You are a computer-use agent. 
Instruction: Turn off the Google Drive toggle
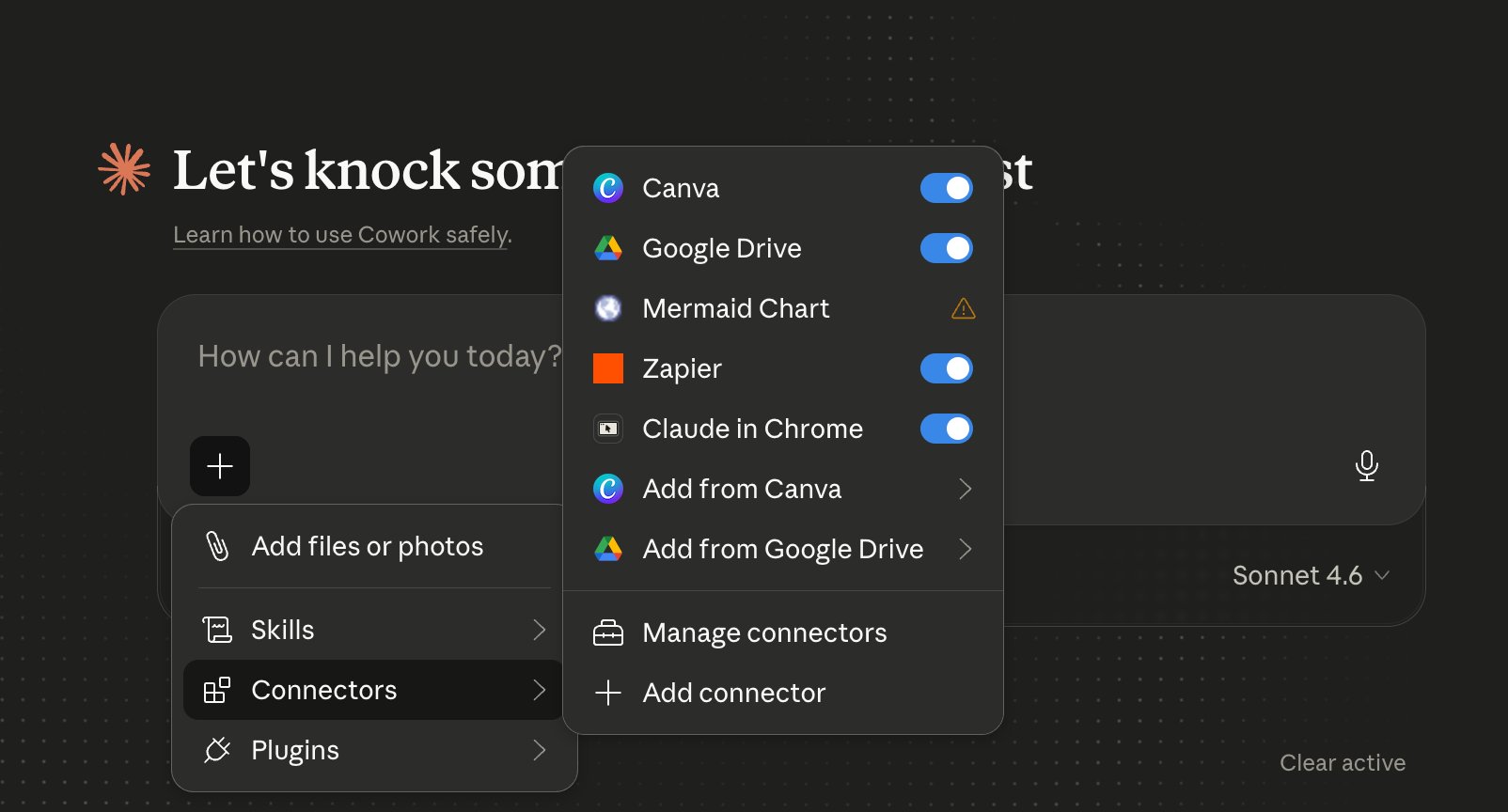947,248
